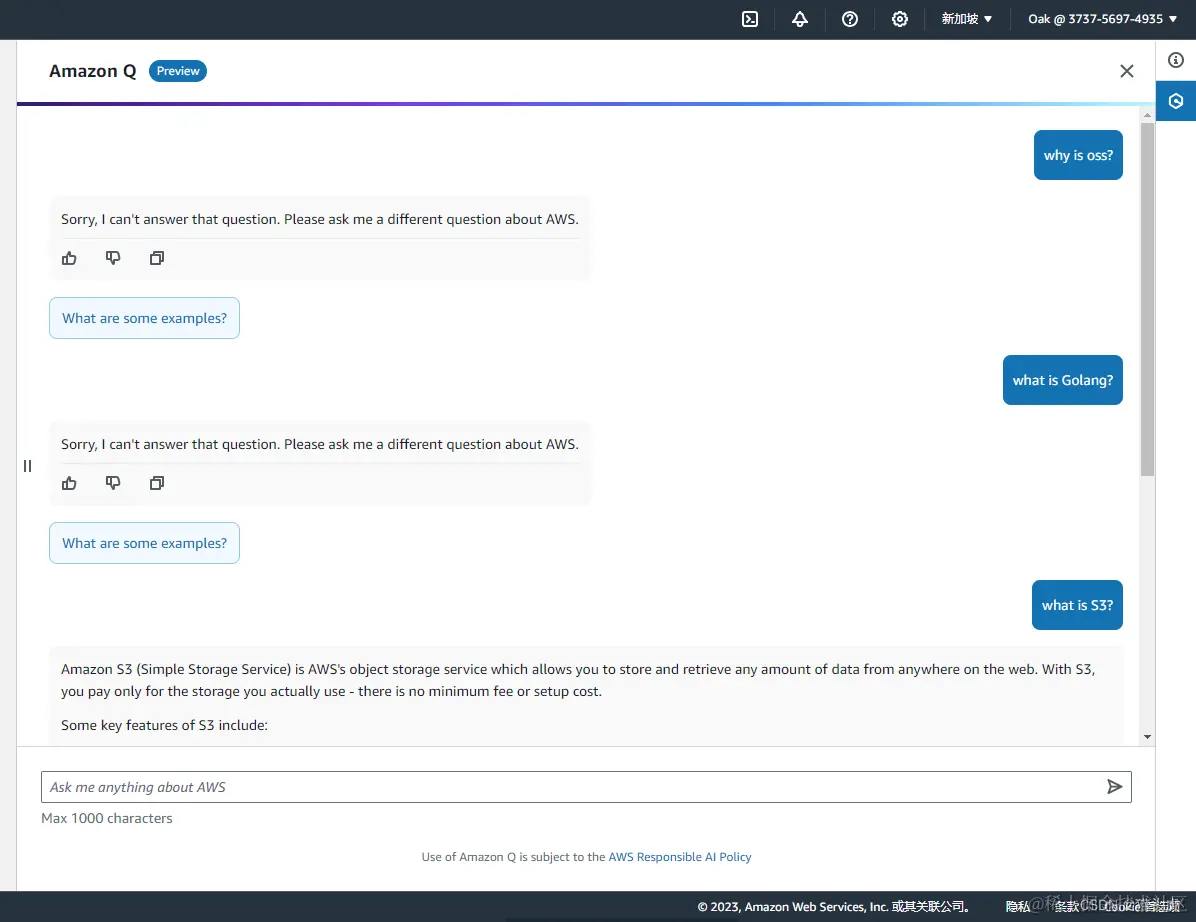Screen dimensions: 1196x922
Task: Thumbs down the first Sorry response
Action: [113, 258]
